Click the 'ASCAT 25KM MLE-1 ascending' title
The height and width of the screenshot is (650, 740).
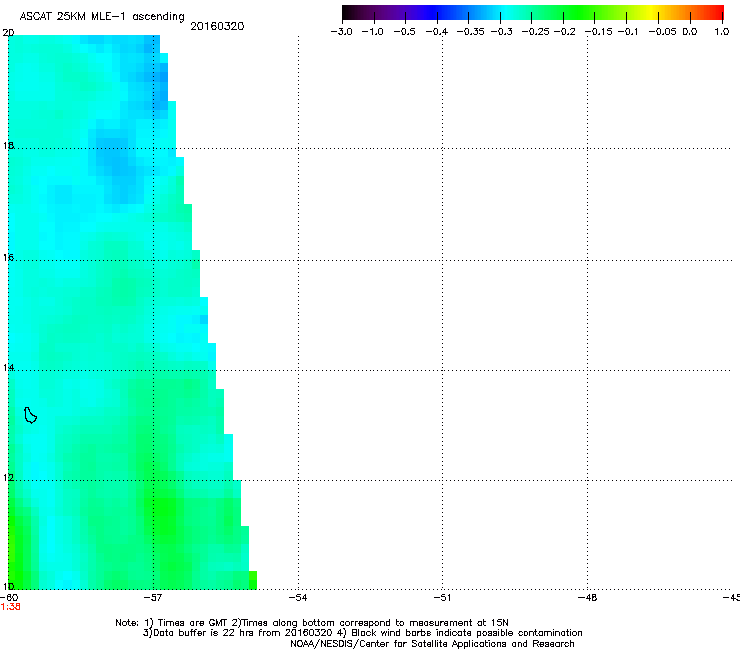tap(102, 17)
